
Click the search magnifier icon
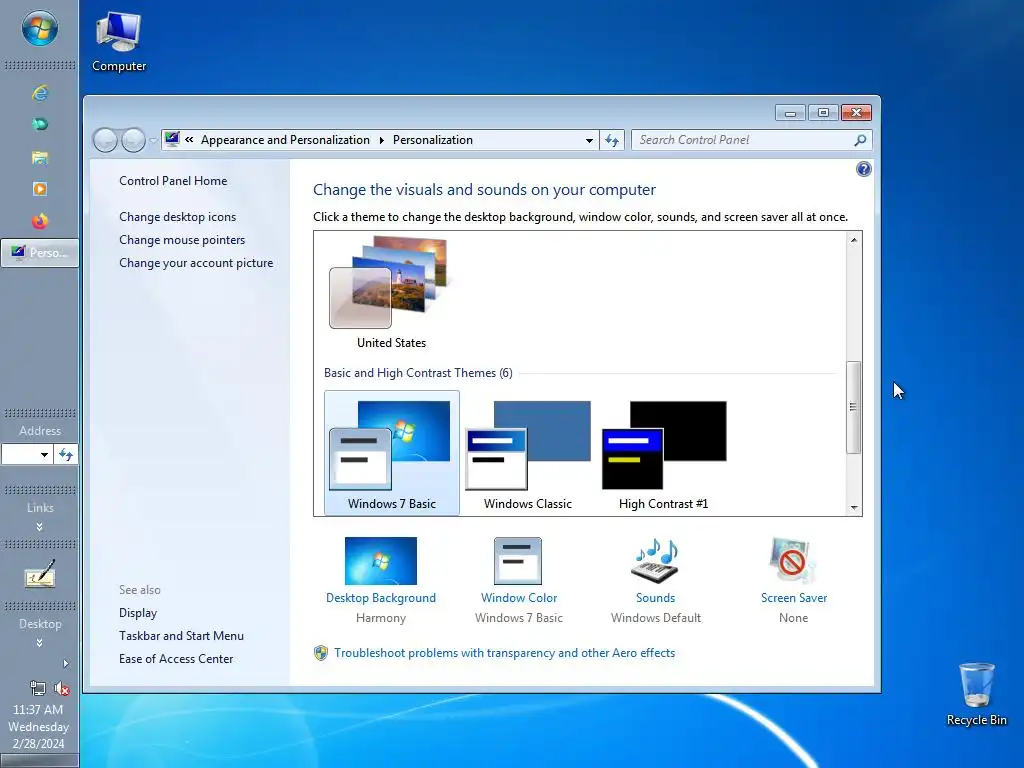tap(860, 140)
